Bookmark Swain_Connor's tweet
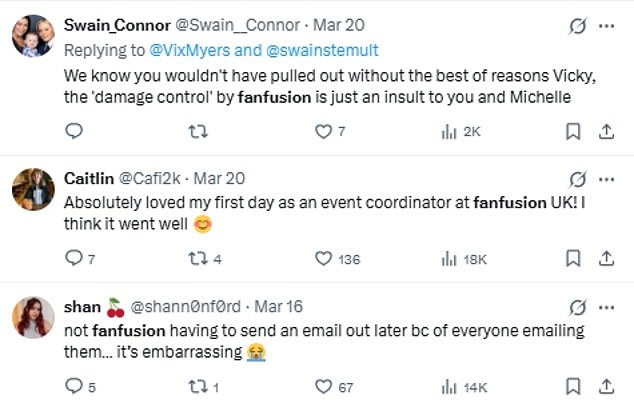 [x=573, y=130]
